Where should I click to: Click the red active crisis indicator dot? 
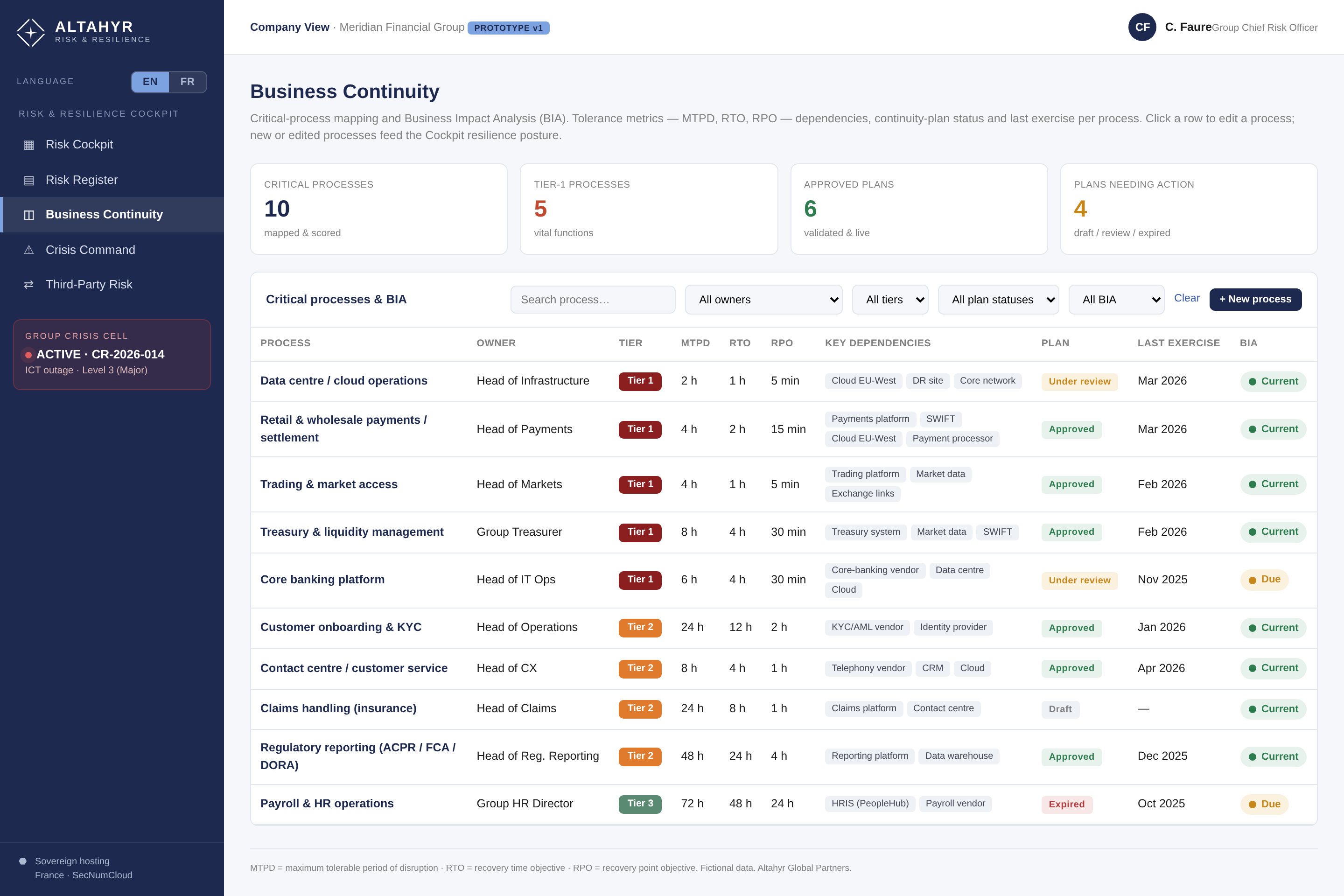[x=28, y=355]
